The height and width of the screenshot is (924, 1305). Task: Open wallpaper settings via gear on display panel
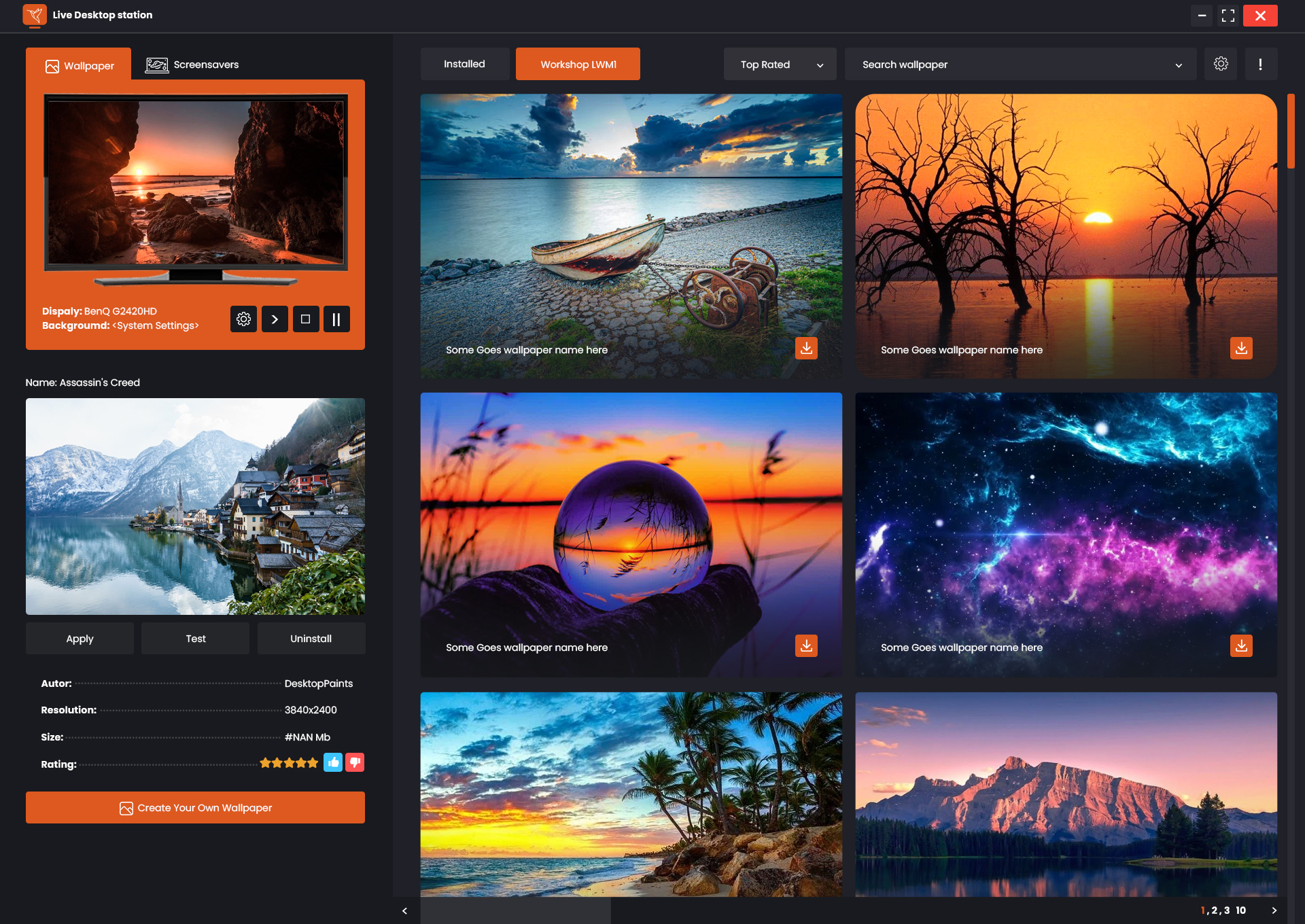(244, 319)
